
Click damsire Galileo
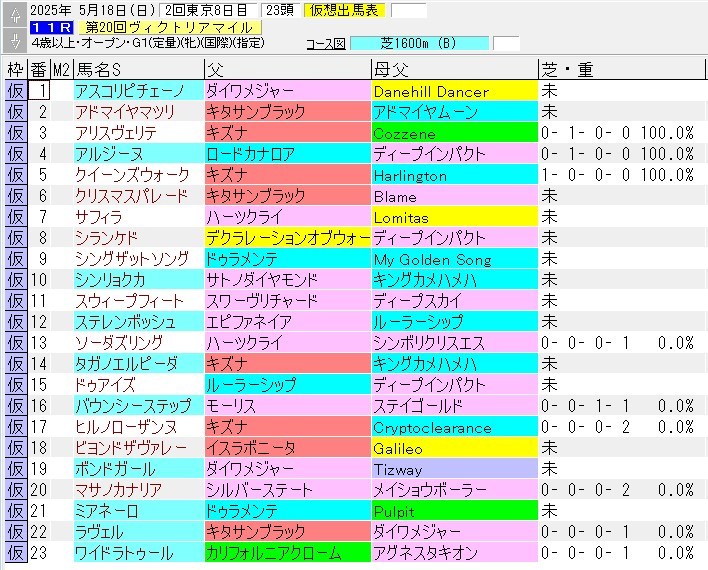[455, 448]
